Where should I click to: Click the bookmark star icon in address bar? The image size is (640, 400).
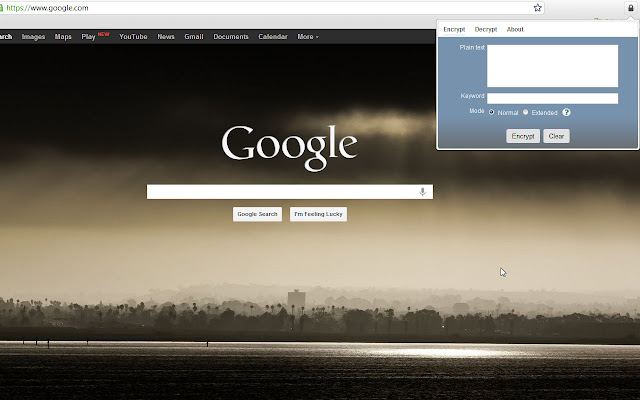[x=538, y=8]
